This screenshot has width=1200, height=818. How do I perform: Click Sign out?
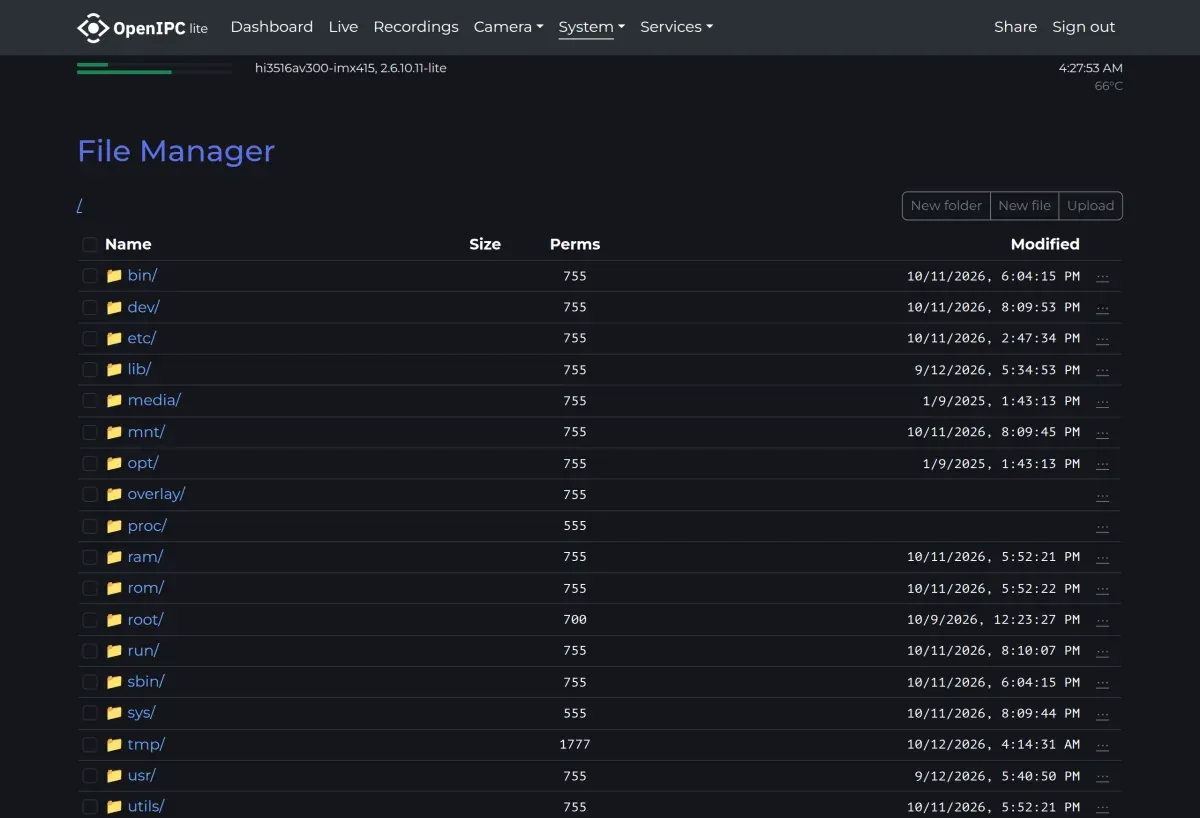1084,27
